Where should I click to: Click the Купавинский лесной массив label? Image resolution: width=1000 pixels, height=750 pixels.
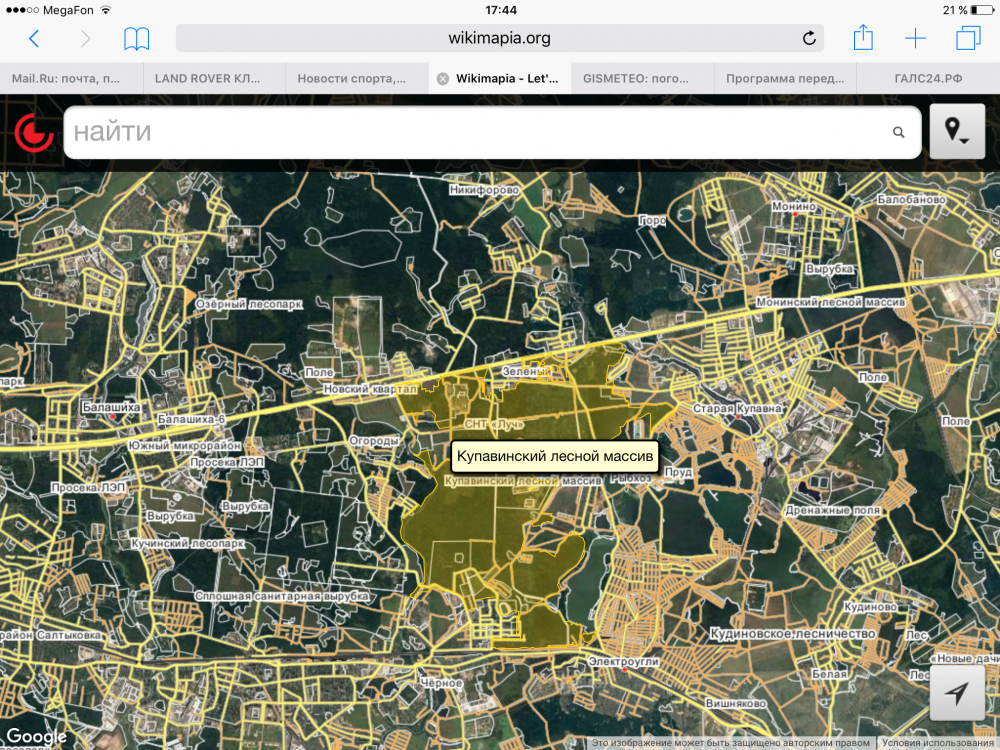pos(555,456)
